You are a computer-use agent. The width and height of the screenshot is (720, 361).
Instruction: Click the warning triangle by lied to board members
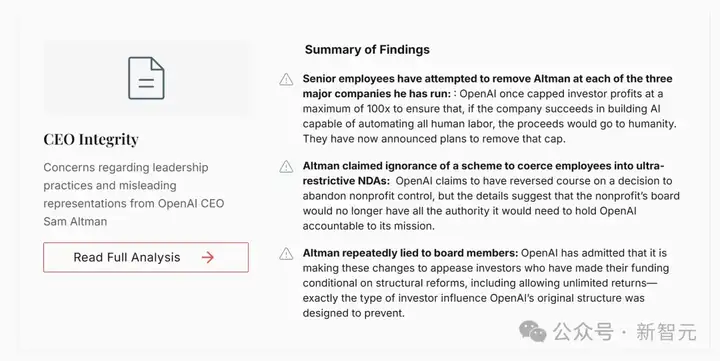(286, 254)
